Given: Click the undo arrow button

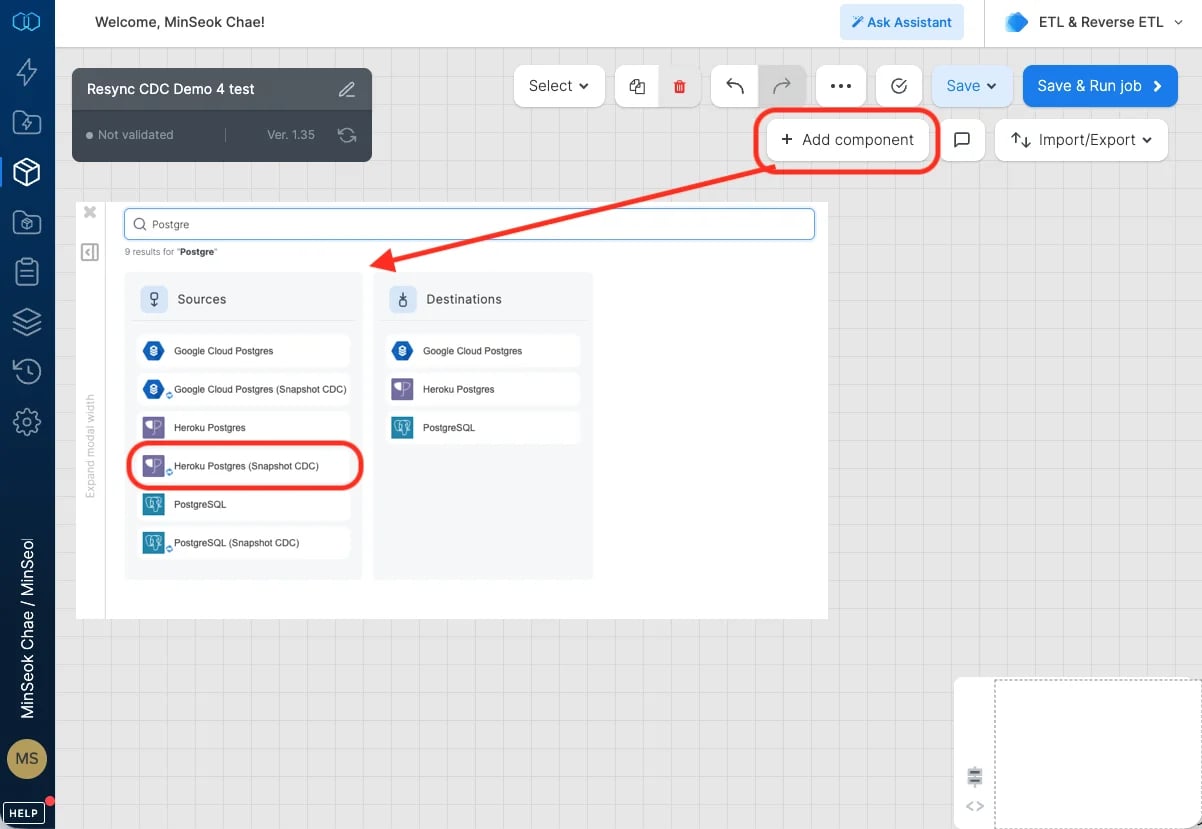Looking at the screenshot, I should click(x=735, y=86).
